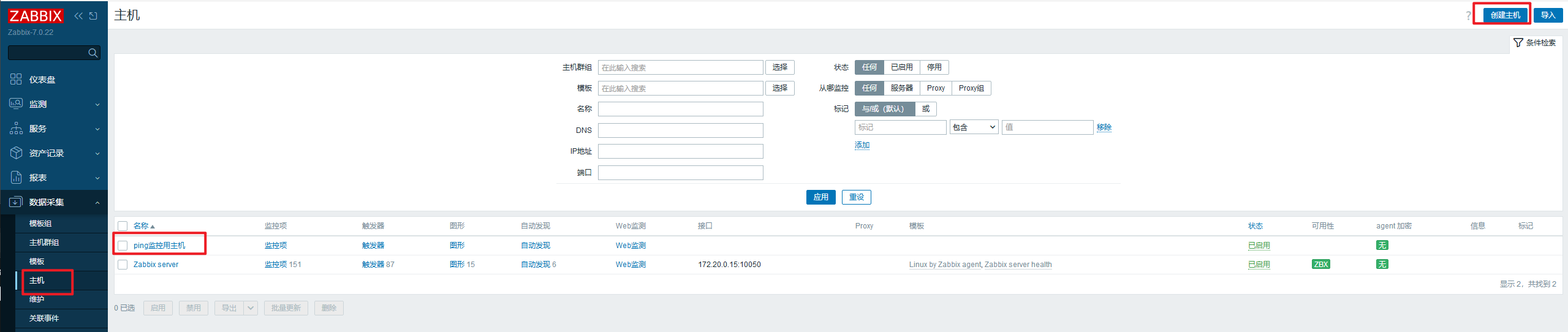The height and width of the screenshot is (332, 1568).
Task: Open 主机群组 in the sidebar
Action: click(44, 243)
